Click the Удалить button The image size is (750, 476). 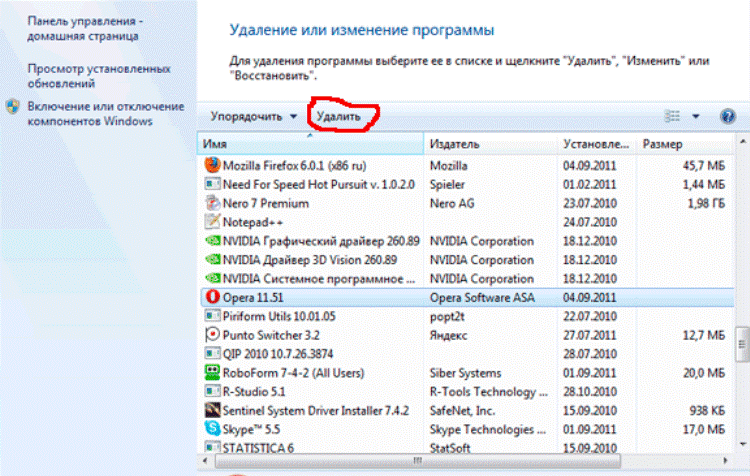click(339, 116)
